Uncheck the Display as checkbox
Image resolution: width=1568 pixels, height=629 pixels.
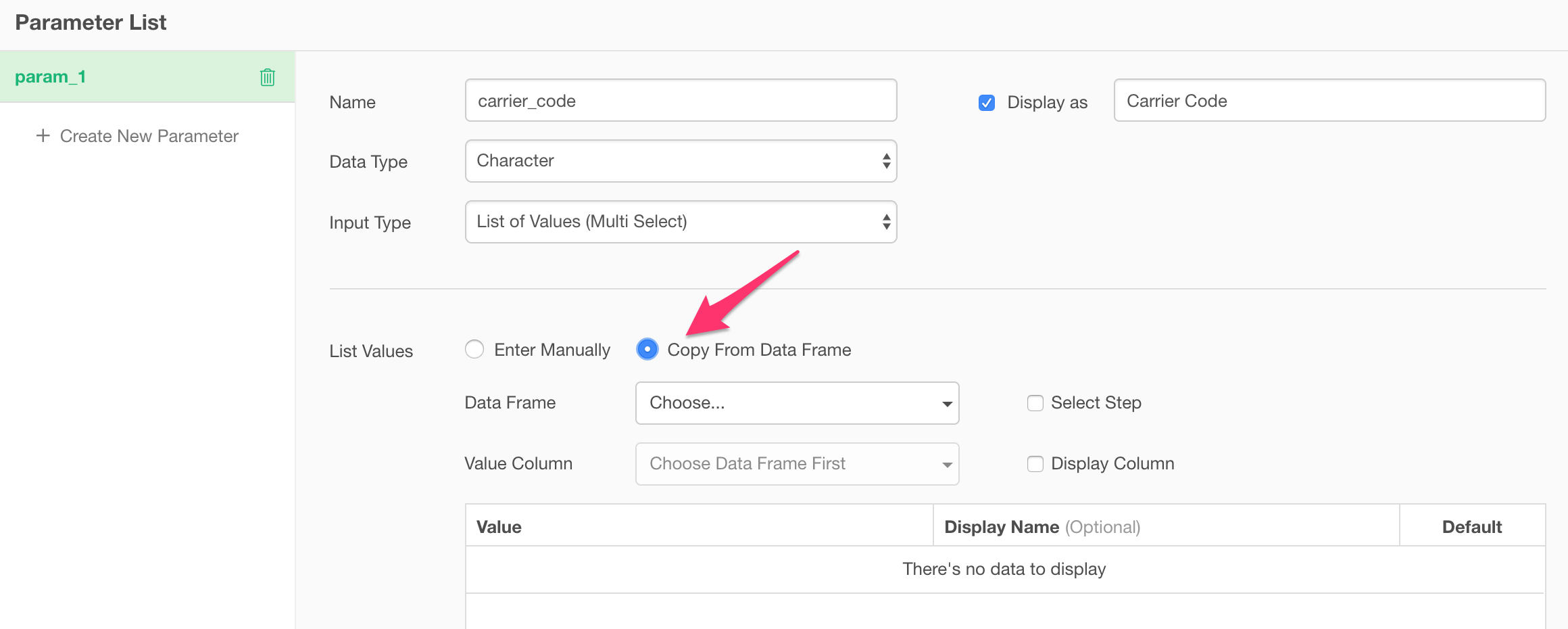pyautogui.click(x=987, y=103)
